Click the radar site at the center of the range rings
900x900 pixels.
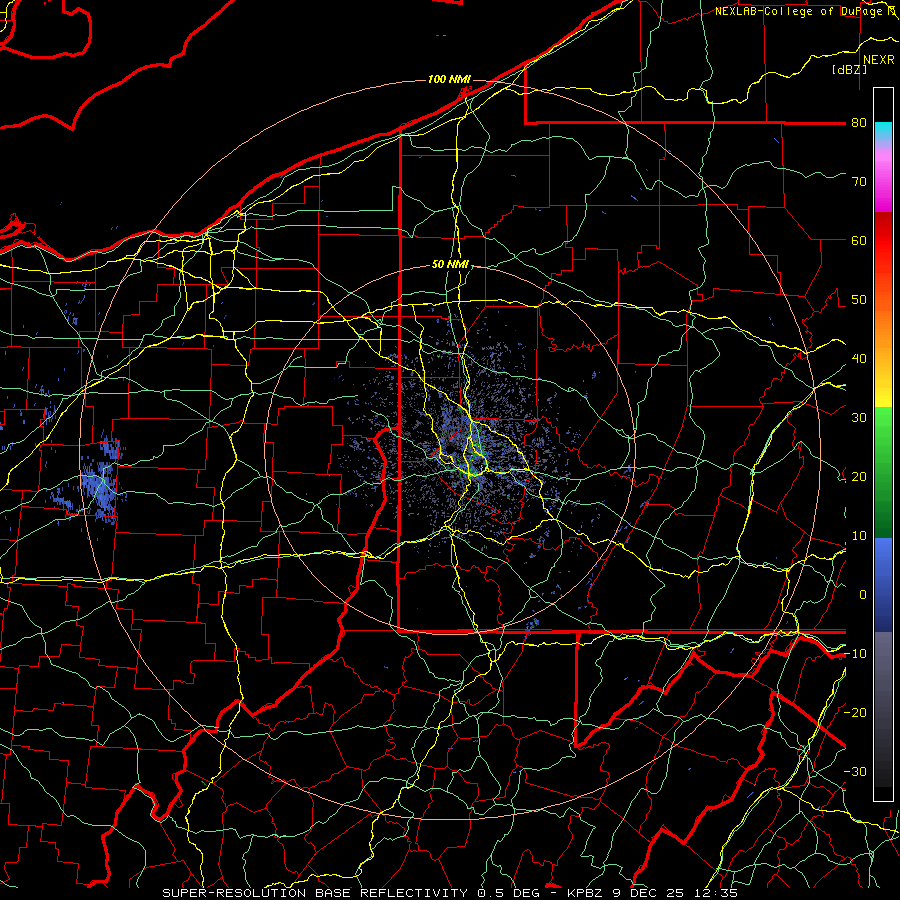pos(450,449)
